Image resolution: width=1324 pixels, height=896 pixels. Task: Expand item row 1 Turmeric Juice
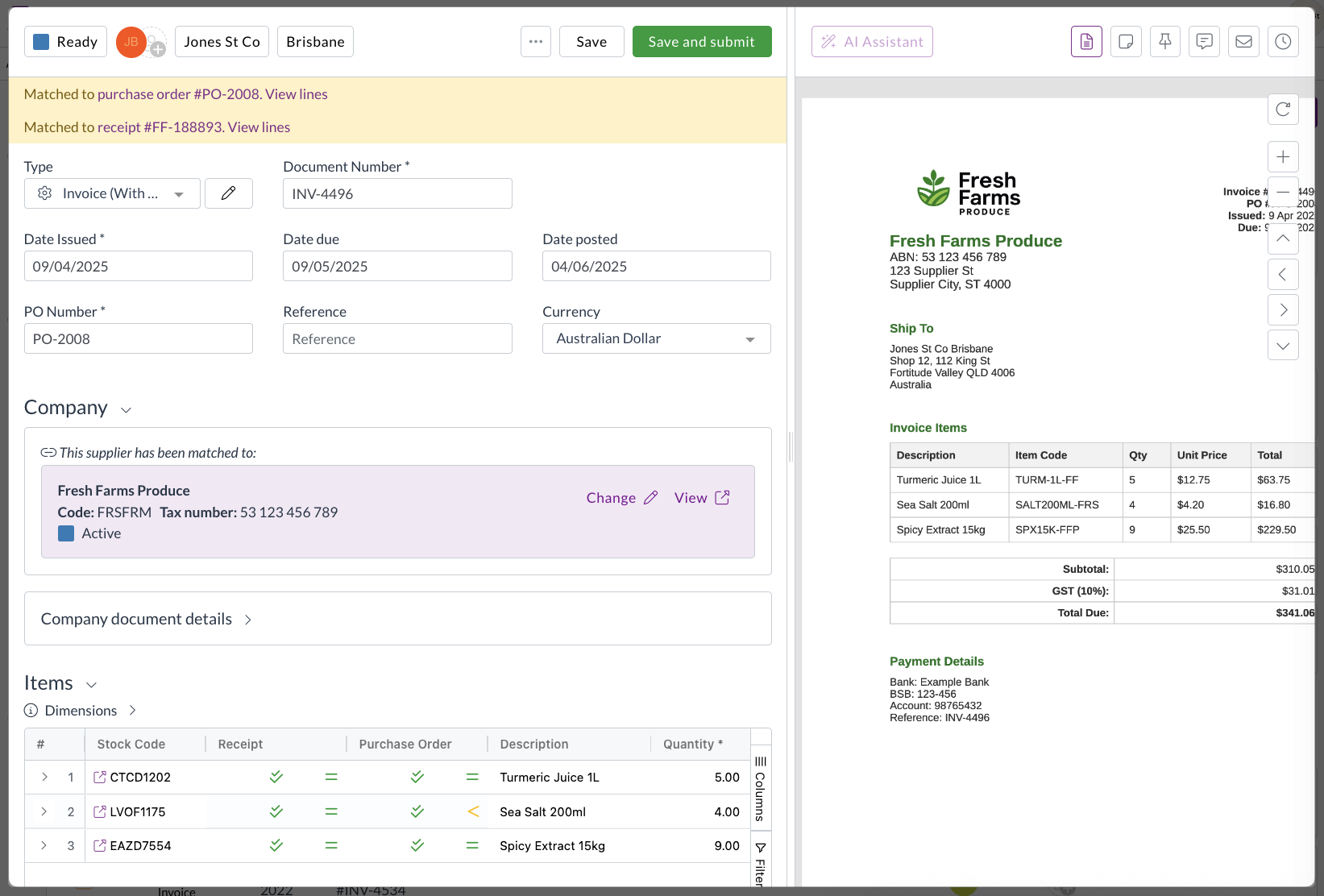pyautogui.click(x=44, y=778)
